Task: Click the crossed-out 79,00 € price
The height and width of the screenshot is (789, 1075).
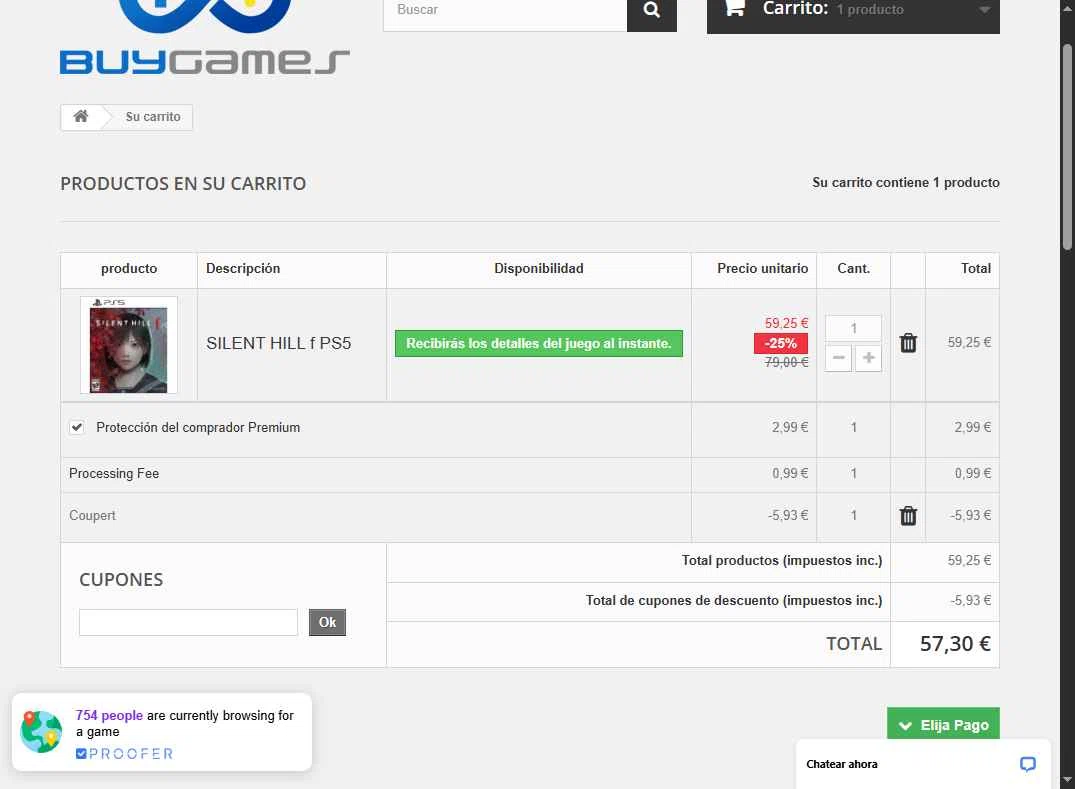Action: pos(786,362)
